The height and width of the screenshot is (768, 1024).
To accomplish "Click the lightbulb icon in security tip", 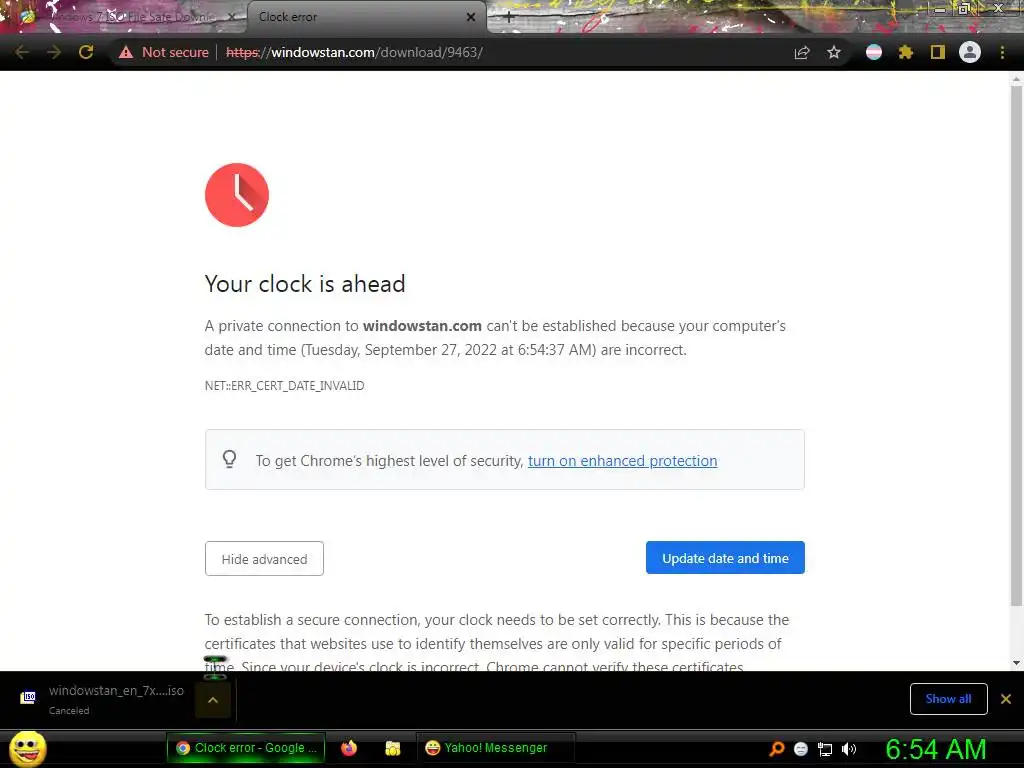I will 229,459.
